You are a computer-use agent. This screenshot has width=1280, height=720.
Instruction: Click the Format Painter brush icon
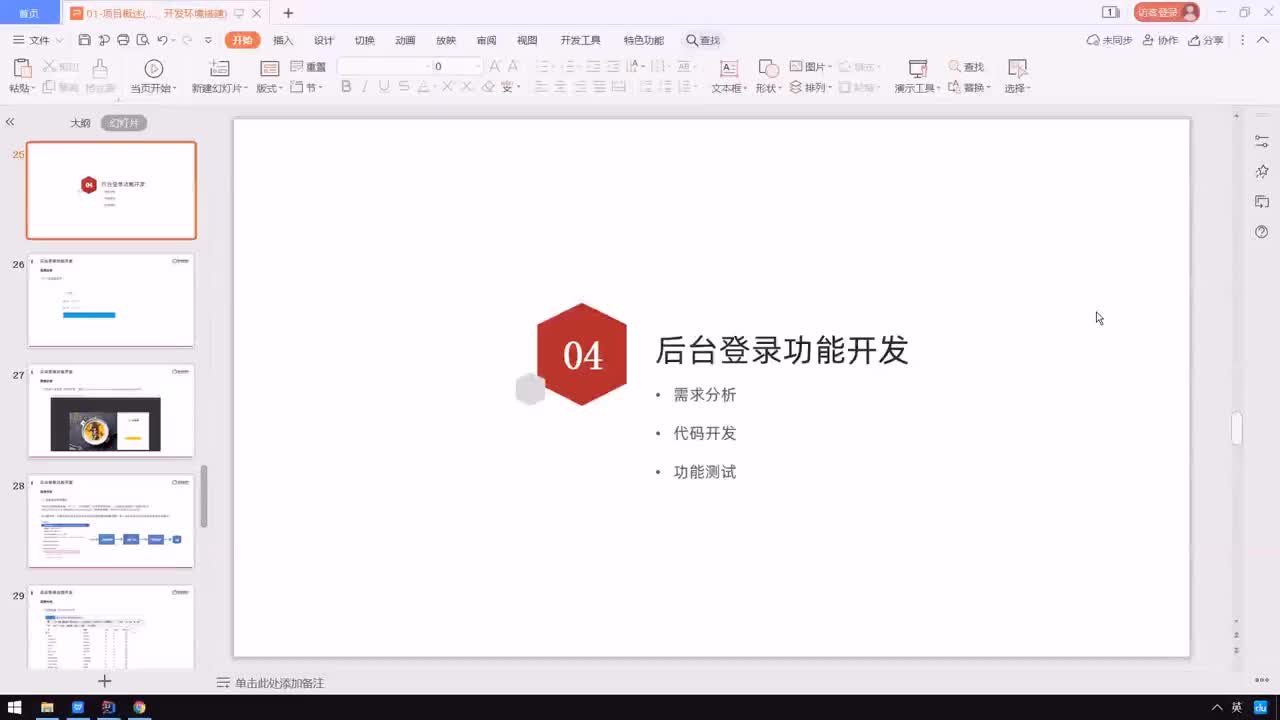pyautogui.click(x=99, y=68)
